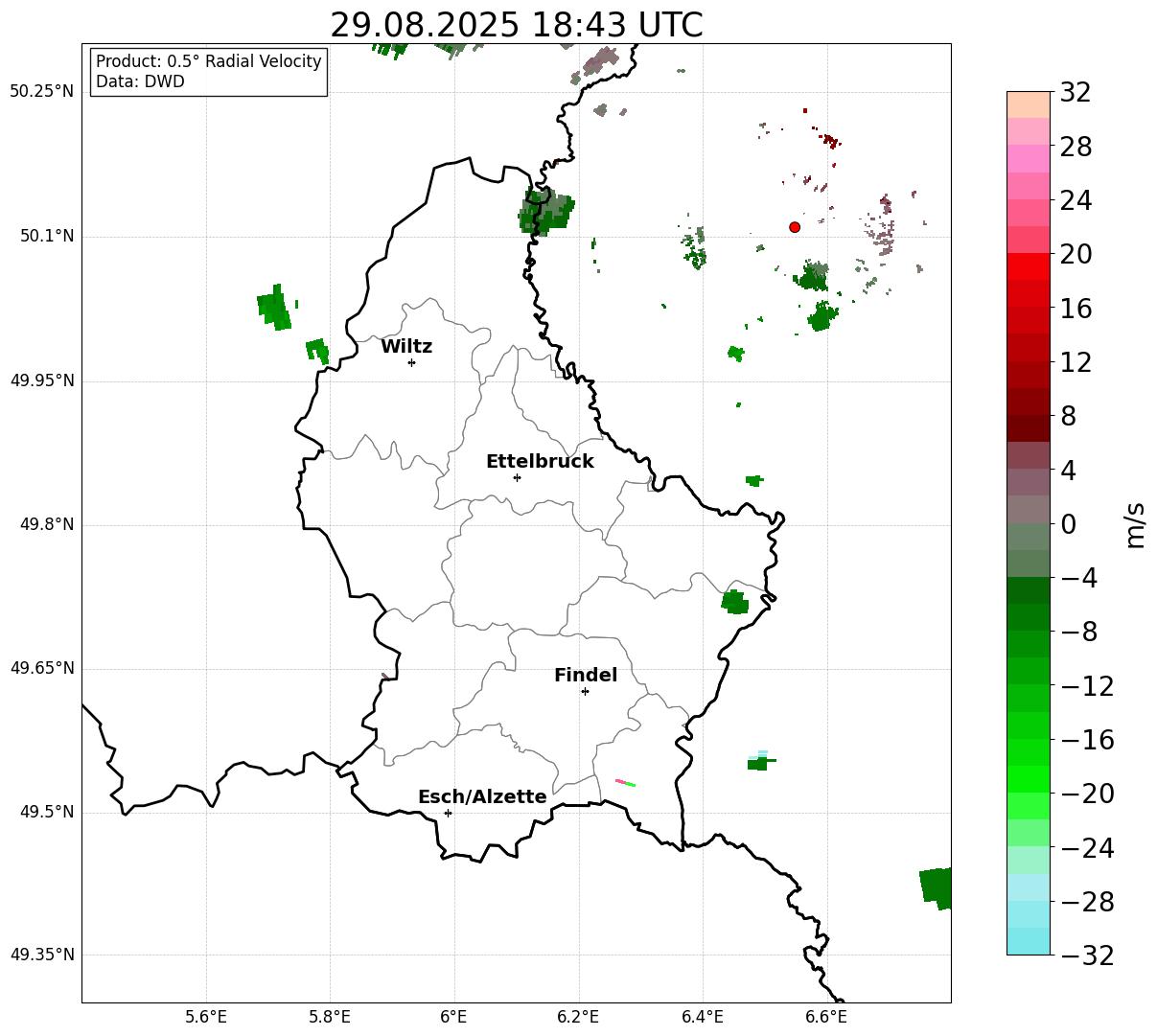Click the Product: 0.5° Radial Velocity text
The height and width of the screenshot is (1036, 1157).
(x=209, y=61)
